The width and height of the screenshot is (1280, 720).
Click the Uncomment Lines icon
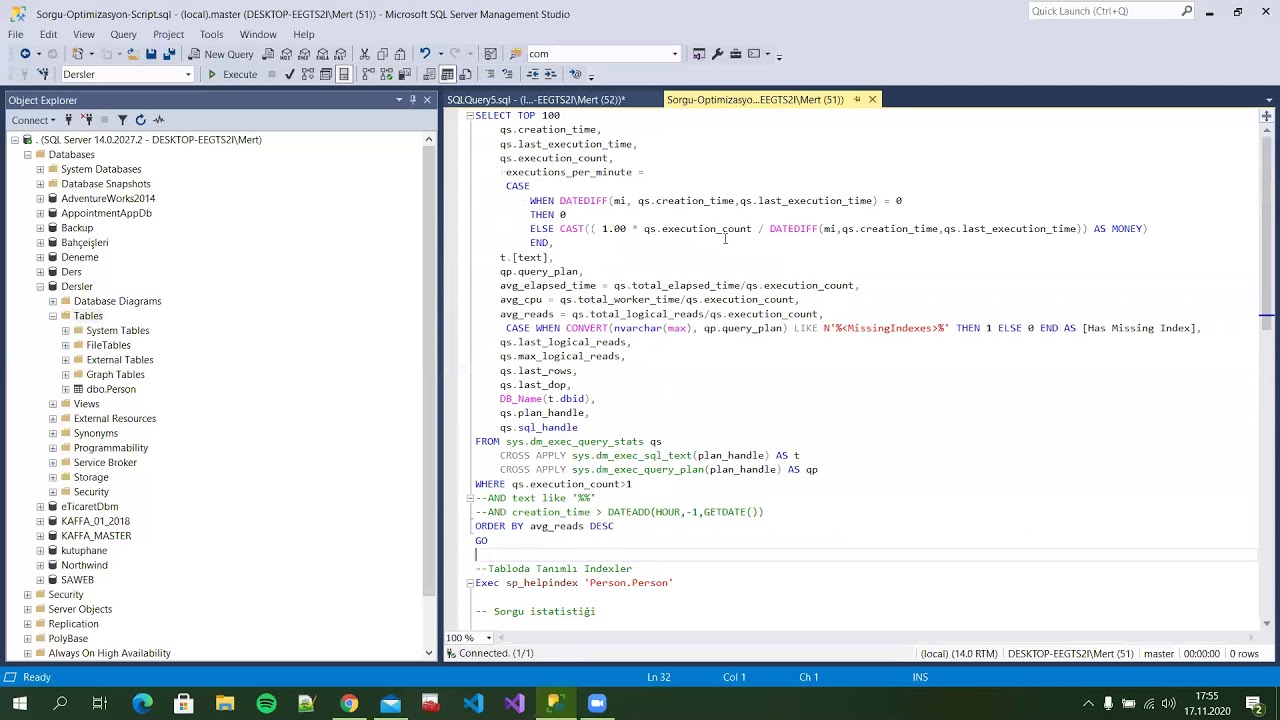tap(508, 74)
